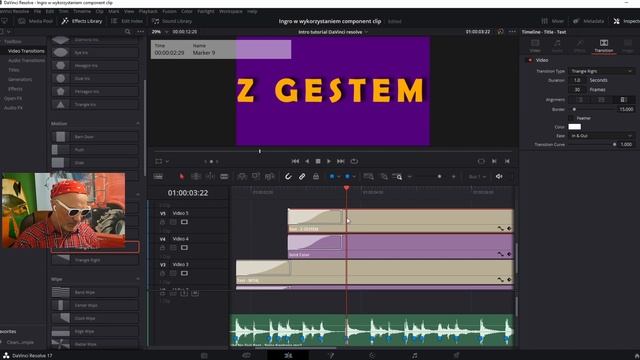Disable the Video 4 track monitor icon
Image resolution: width=640 pixels, height=360 pixels.
click(184, 248)
